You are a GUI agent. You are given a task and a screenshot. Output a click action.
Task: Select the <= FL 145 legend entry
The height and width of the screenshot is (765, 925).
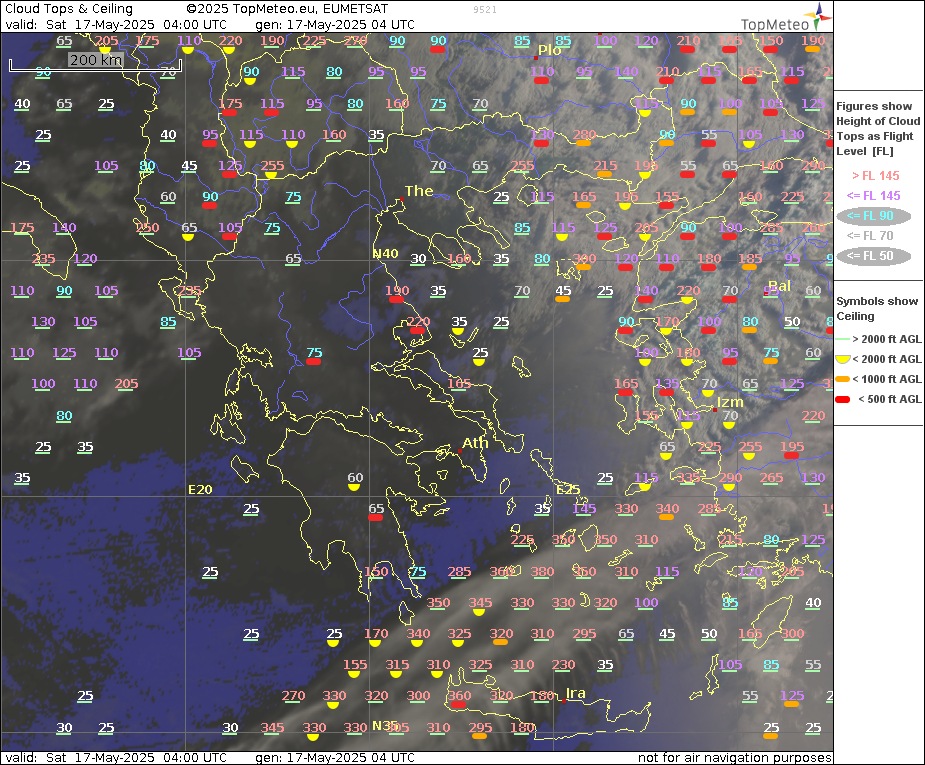874,196
